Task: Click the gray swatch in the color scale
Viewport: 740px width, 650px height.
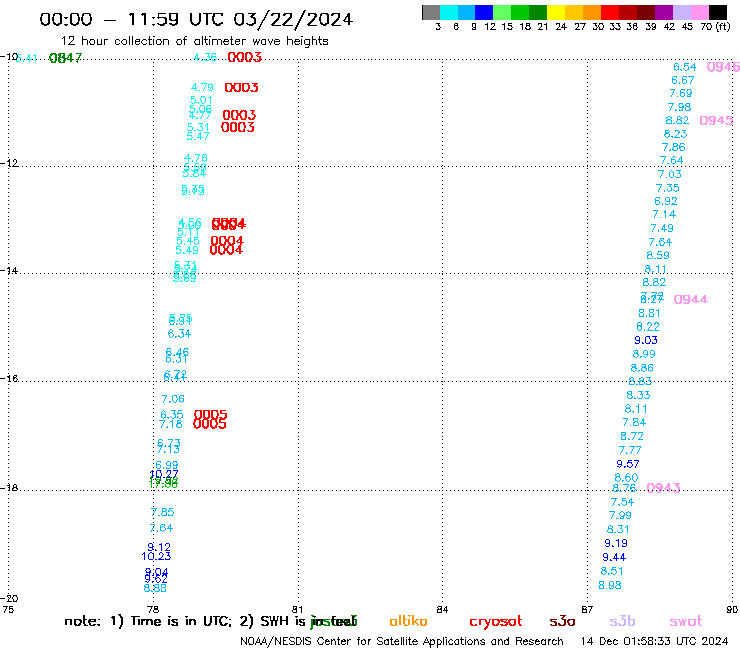Action: [431, 12]
